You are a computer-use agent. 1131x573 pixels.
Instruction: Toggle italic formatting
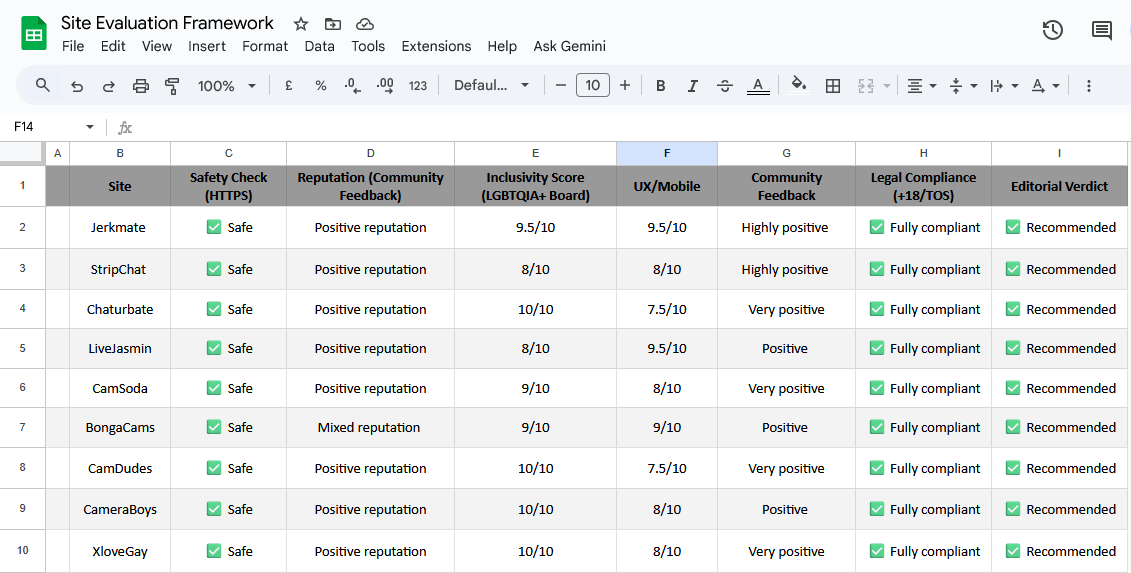(692, 86)
